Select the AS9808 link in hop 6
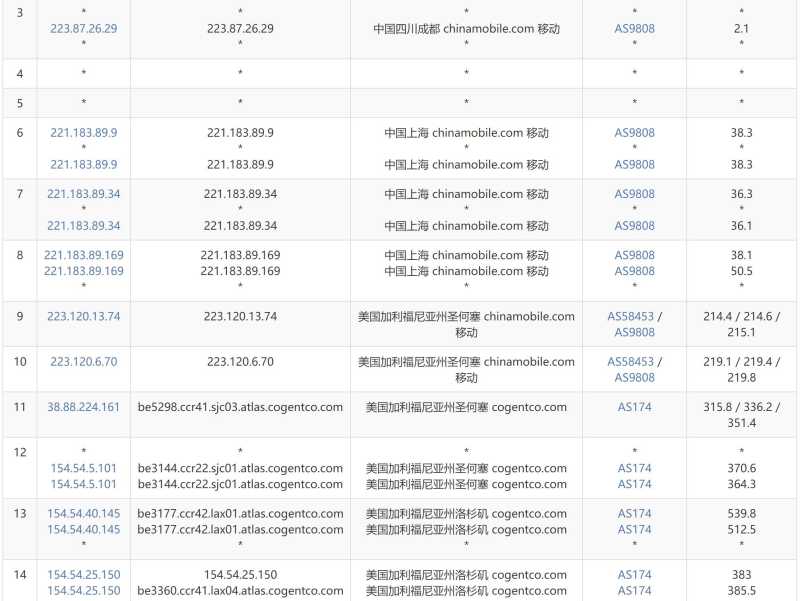This screenshot has width=800, height=601. tap(633, 132)
